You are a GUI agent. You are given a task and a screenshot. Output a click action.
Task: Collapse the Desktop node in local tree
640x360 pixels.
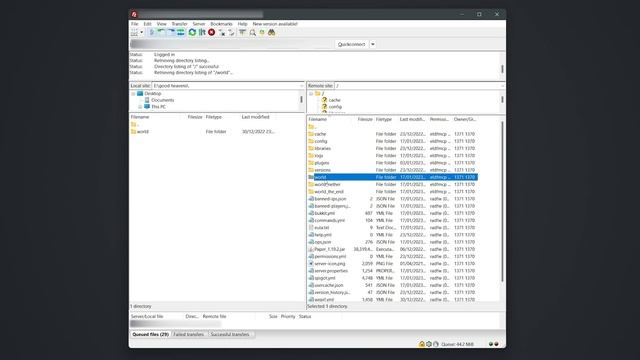[133, 94]
